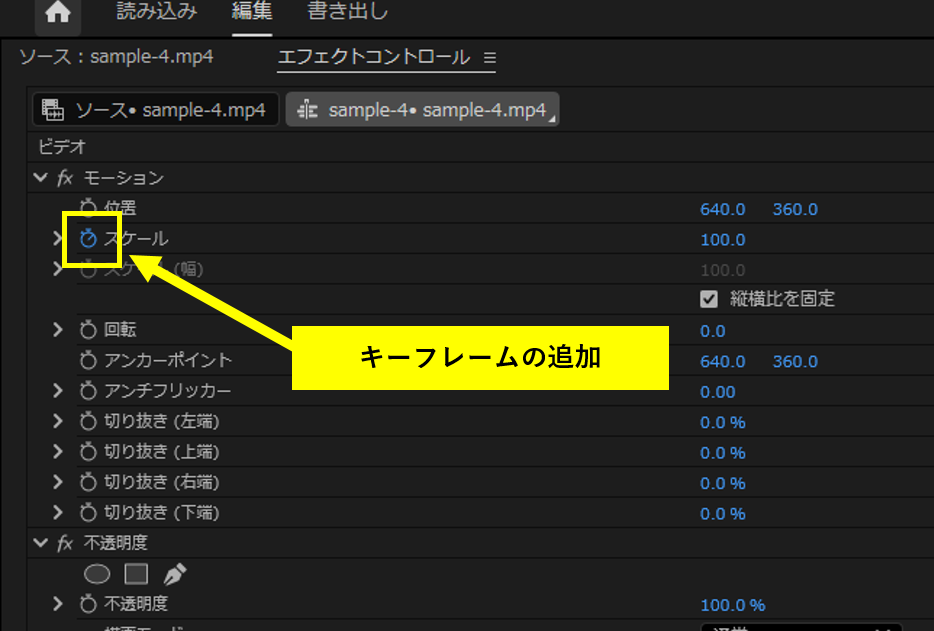Click the 640.0 position value field
This screenshot has width=934, height=631.
click(x=722, y=208)
